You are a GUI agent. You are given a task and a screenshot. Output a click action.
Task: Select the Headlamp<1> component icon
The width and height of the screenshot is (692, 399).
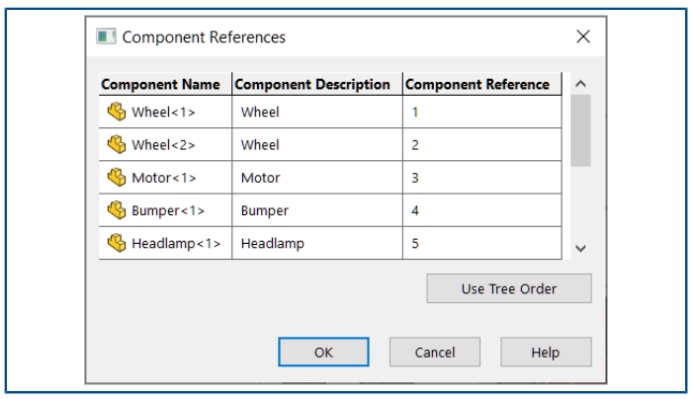pos(117,243)
